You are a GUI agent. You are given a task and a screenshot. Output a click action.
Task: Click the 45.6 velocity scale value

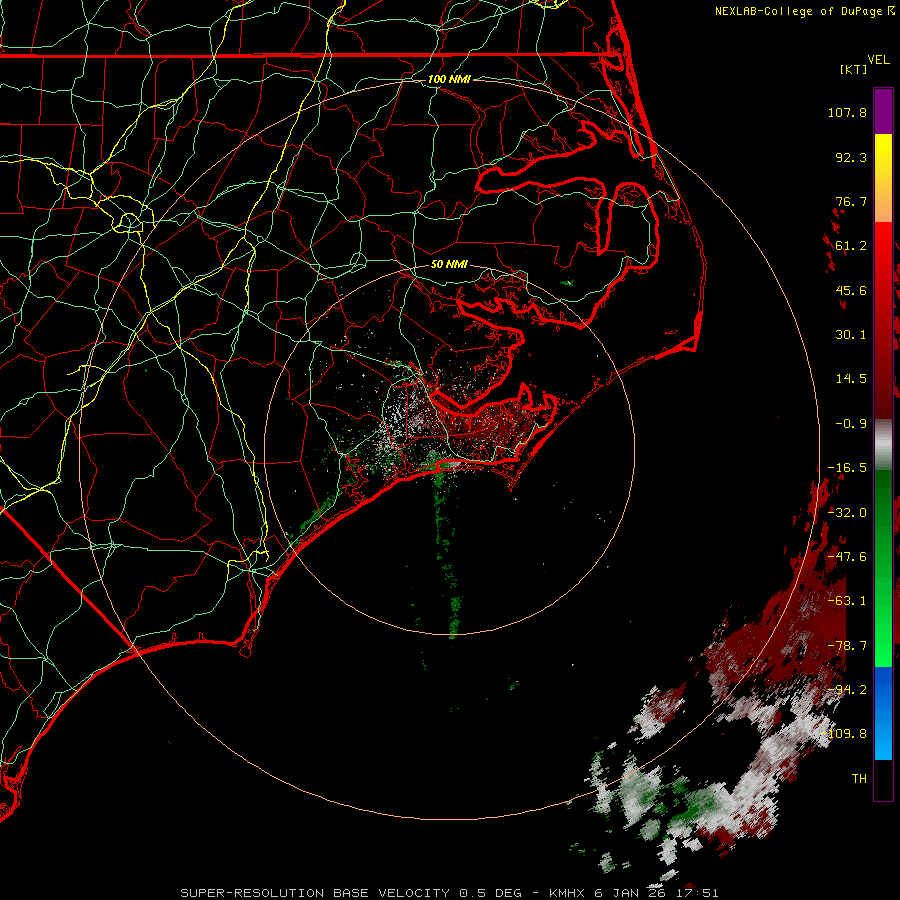click(x=851, y=290)
